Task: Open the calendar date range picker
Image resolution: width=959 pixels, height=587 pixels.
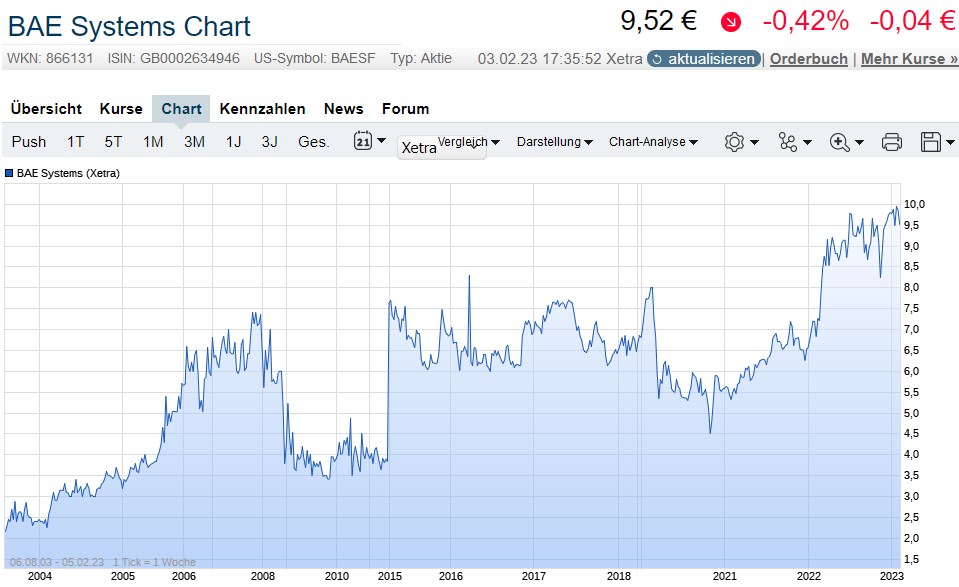Action: (369, 141)
